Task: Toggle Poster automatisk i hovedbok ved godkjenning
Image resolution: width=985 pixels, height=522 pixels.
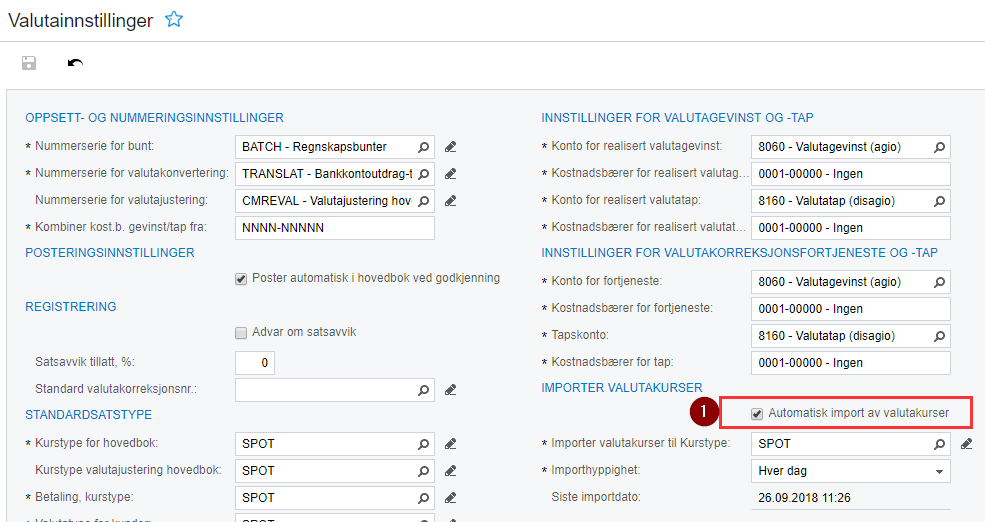Action: 241,279
